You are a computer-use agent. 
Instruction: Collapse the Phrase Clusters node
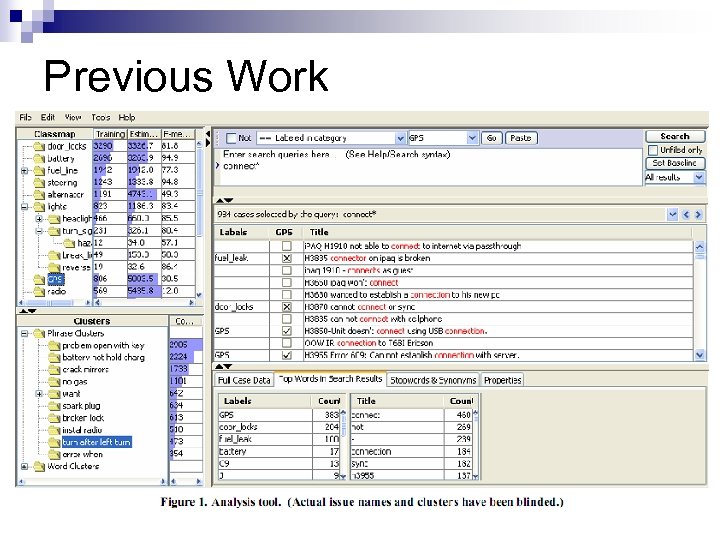[x=24, y=333]
